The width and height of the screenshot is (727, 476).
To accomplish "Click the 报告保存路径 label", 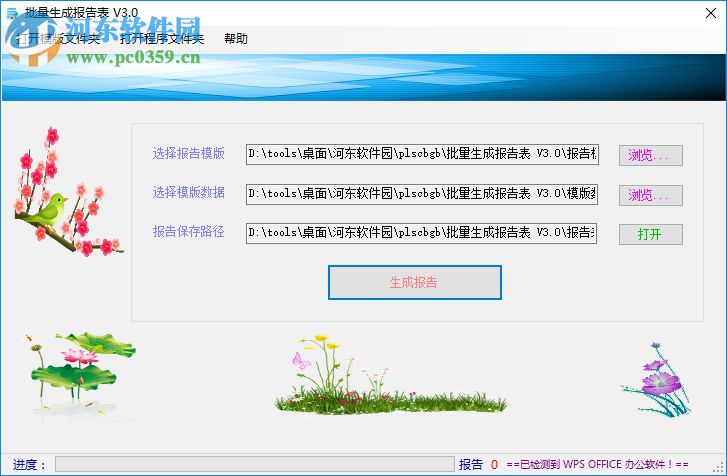I will (189, 231).
